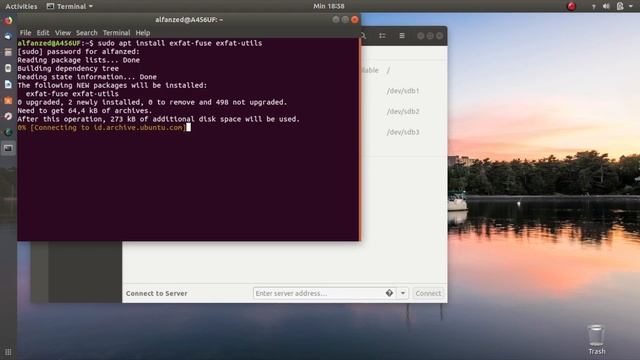The image size is (640, 360).
Task: Open Ubuntu Software from the dock
Action: [8, 100]
